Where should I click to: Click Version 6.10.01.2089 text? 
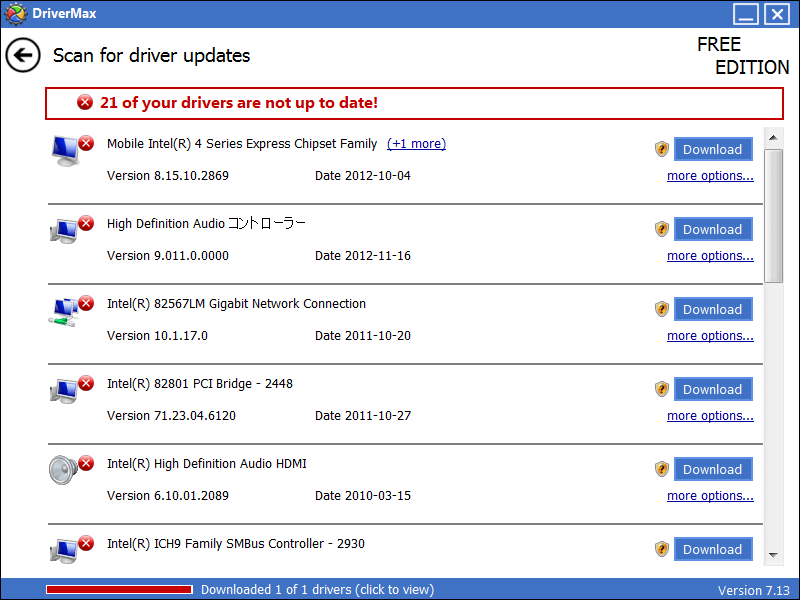pos(168,496)
